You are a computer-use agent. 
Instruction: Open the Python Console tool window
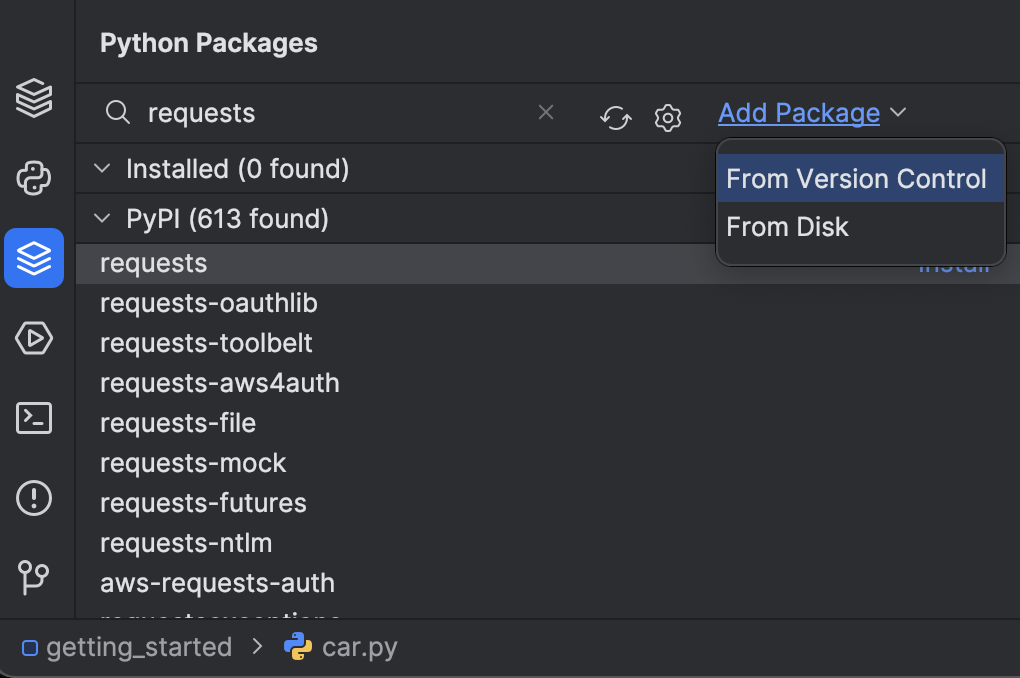(34, 179)
